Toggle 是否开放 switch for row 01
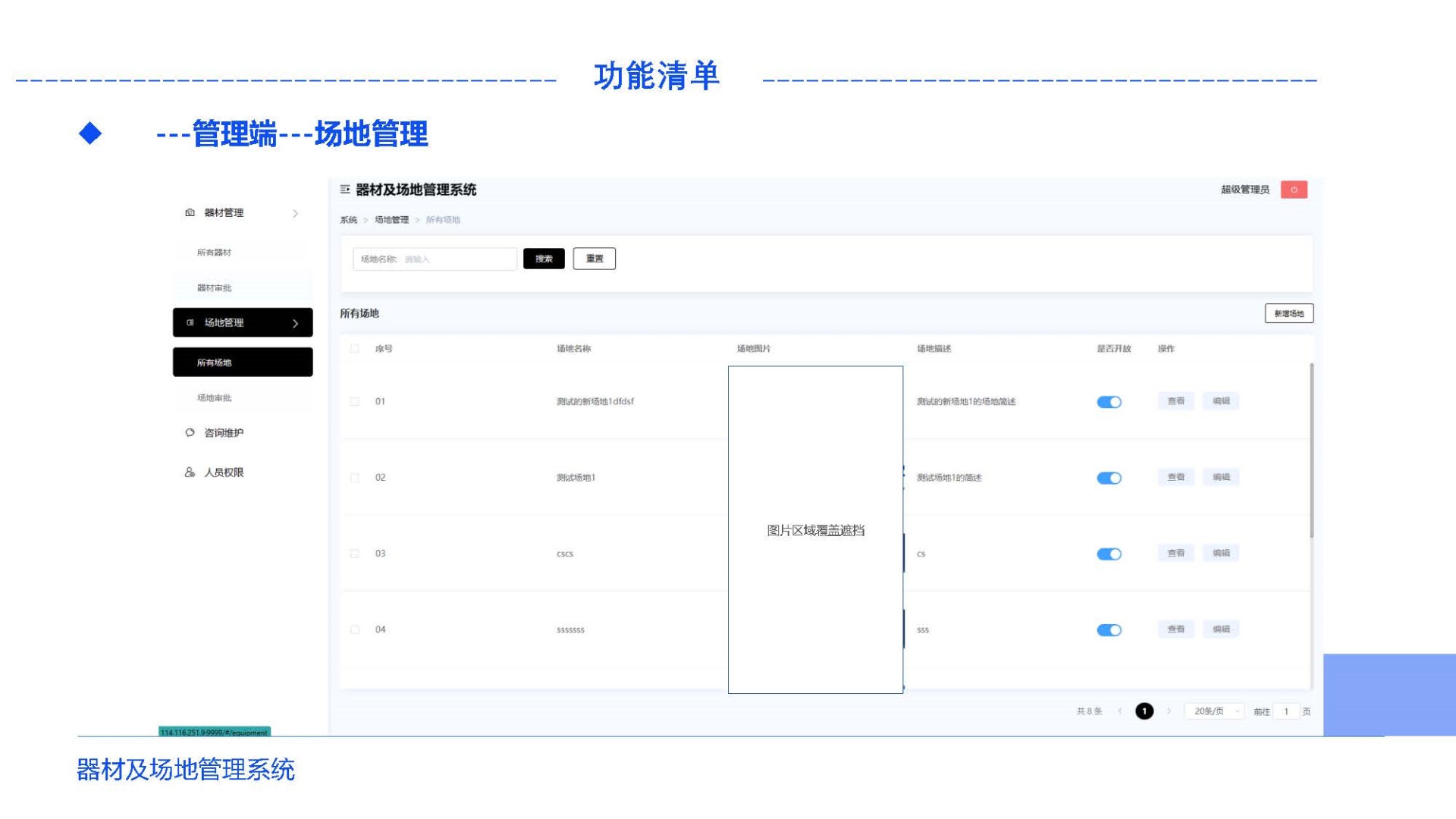This screenshot has width=1456, height=819. tap(1109, 402)
